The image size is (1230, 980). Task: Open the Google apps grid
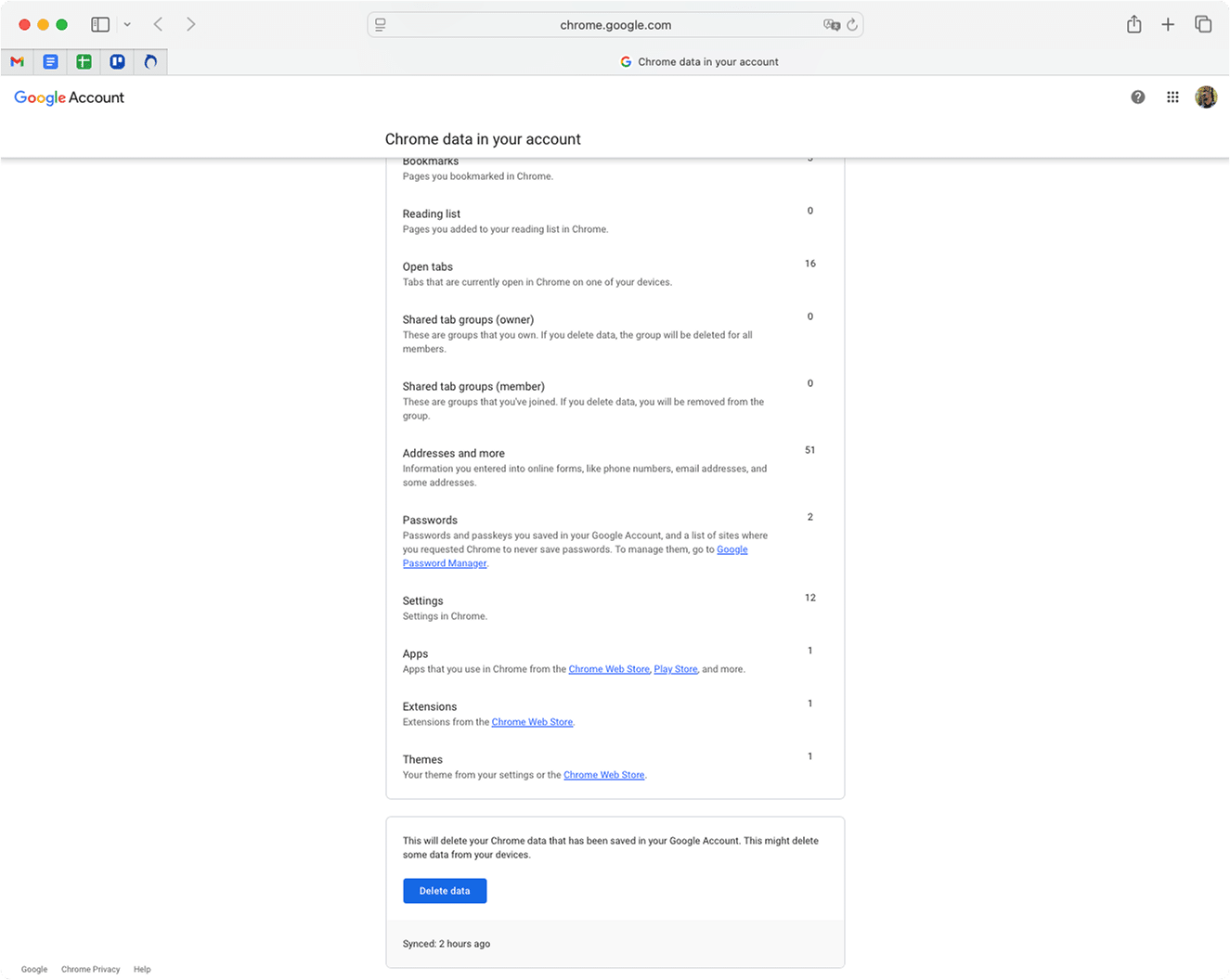[1172, 97]
